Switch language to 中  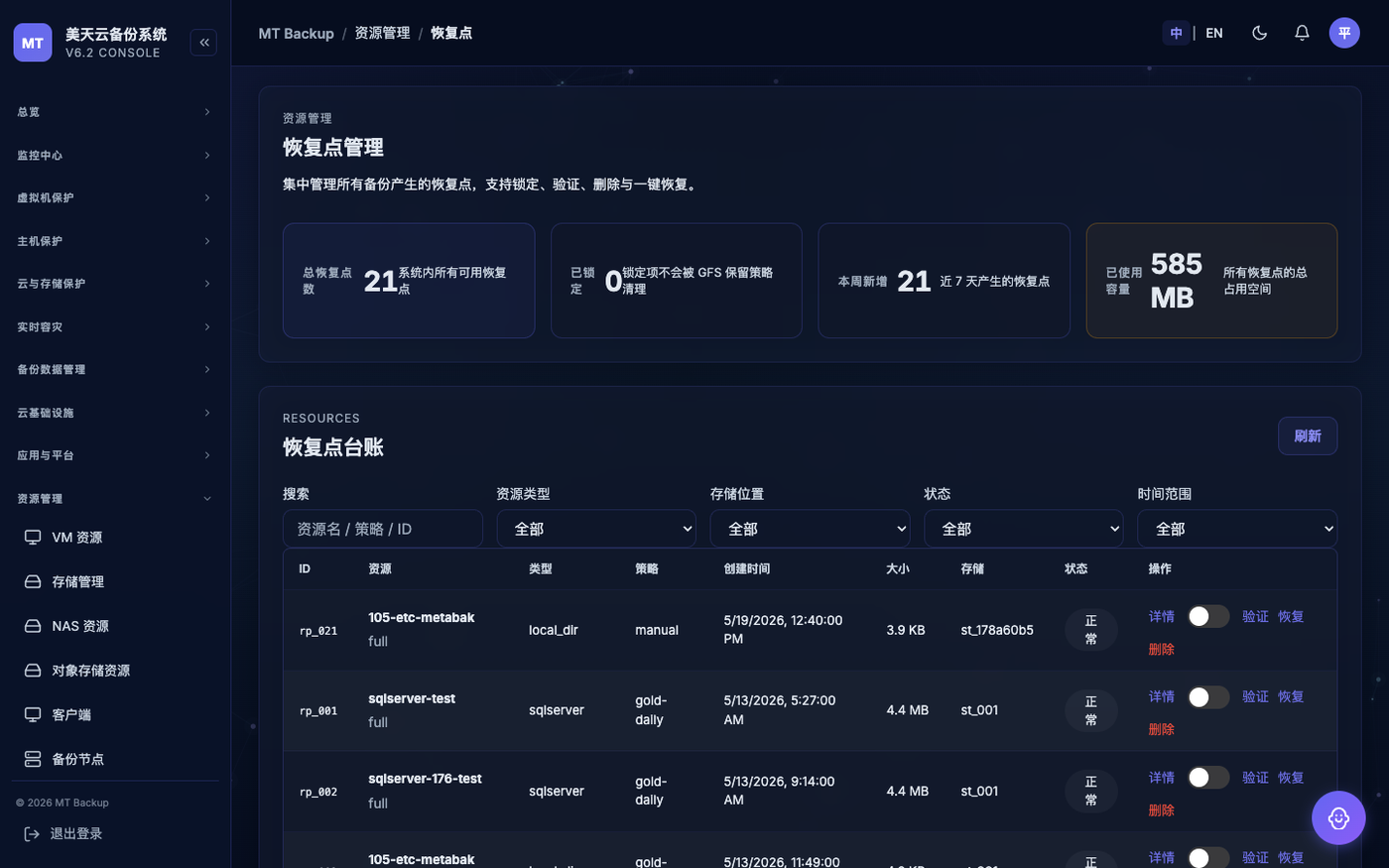click(1176, 33)
